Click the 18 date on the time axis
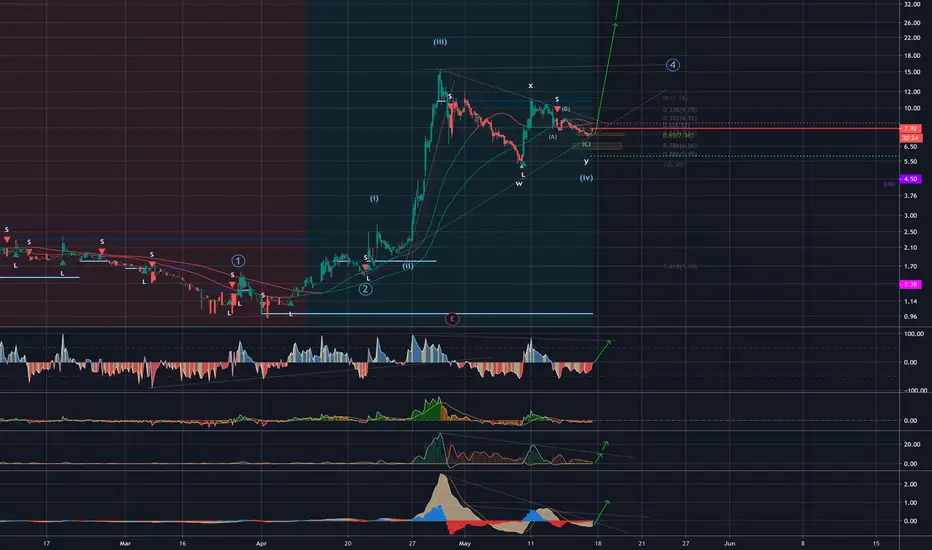This screenshot has width=932, height=550. 598,543
